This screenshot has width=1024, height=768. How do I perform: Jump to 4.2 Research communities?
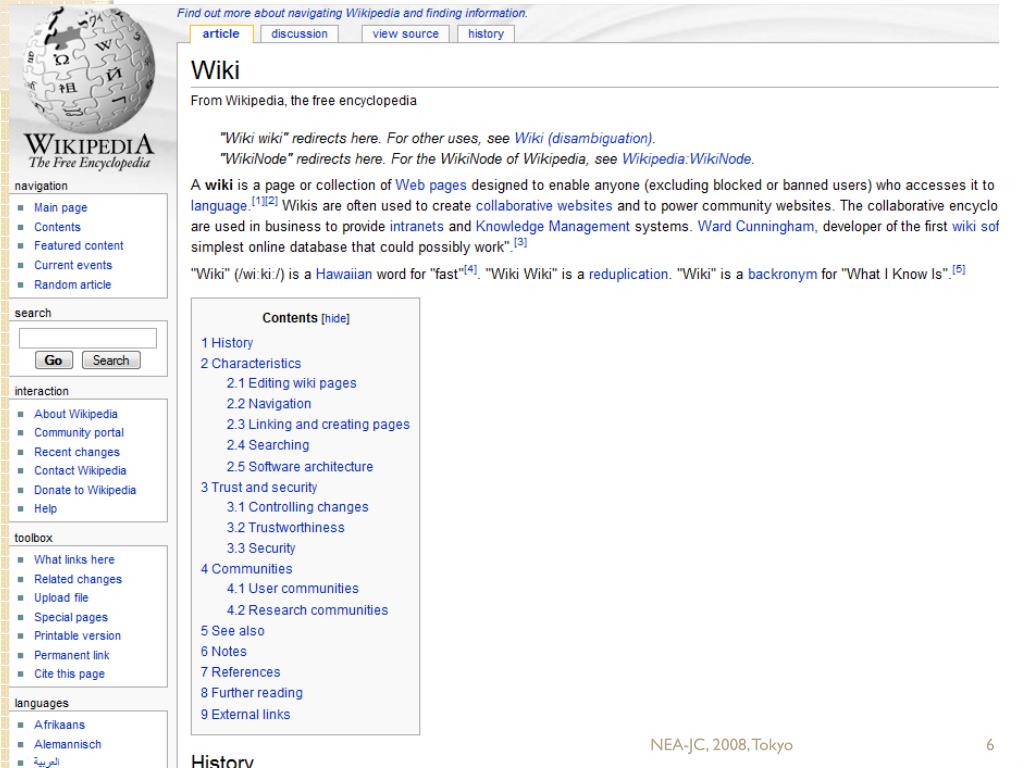pyautogui.click(x=307, y=611)
